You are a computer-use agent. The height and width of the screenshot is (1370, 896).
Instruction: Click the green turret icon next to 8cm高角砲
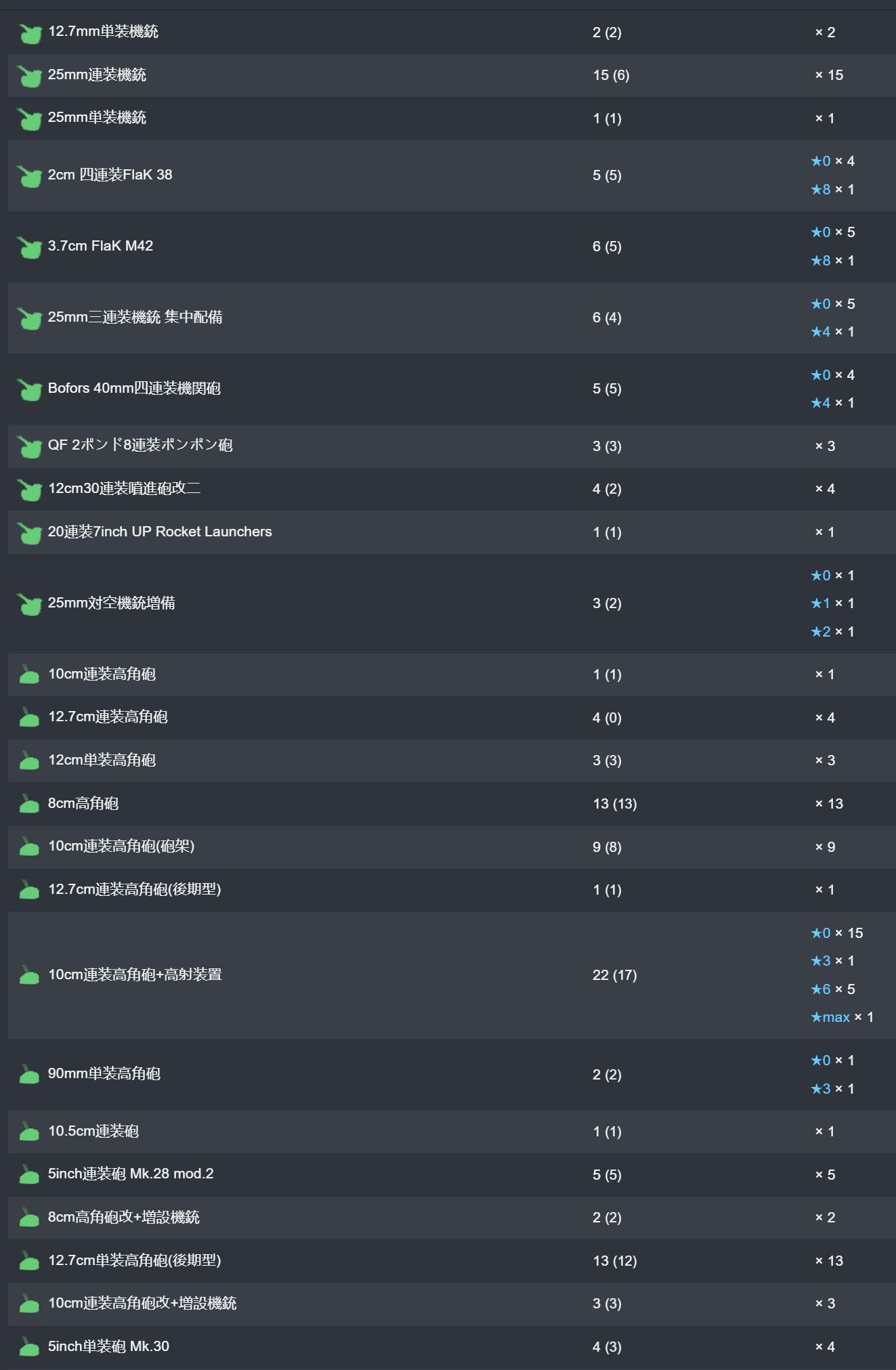click(x=29, y=805)
